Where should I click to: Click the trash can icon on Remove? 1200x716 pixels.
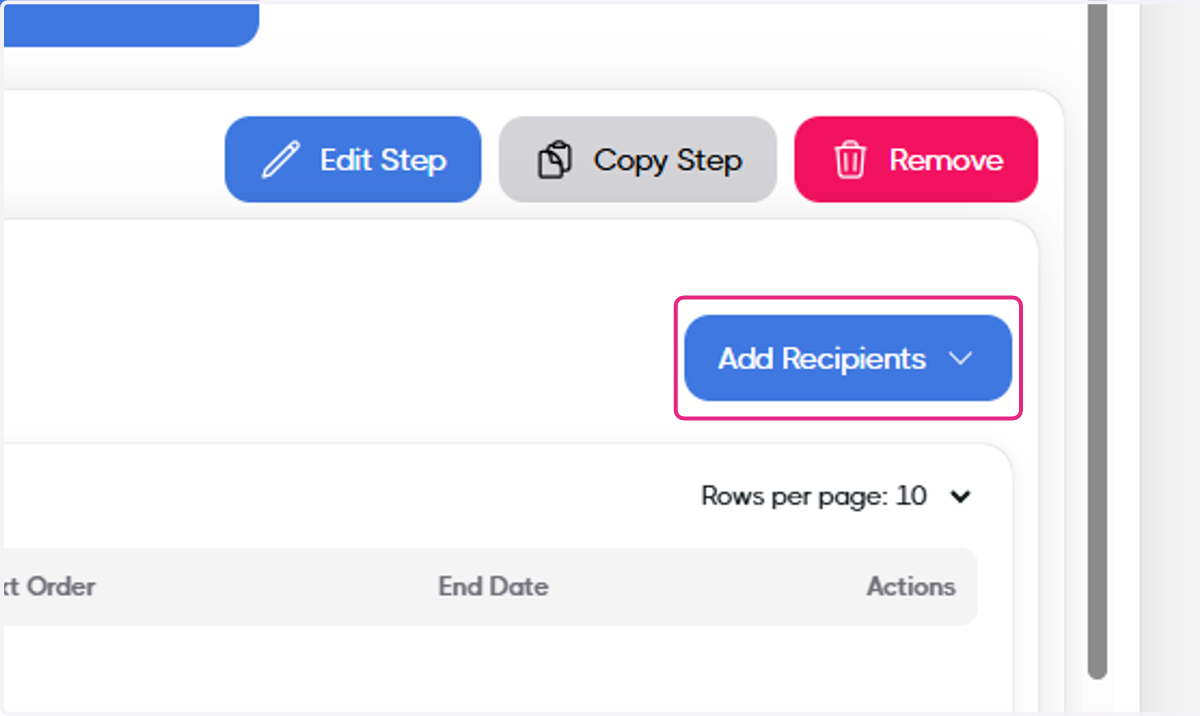[849, 160]
